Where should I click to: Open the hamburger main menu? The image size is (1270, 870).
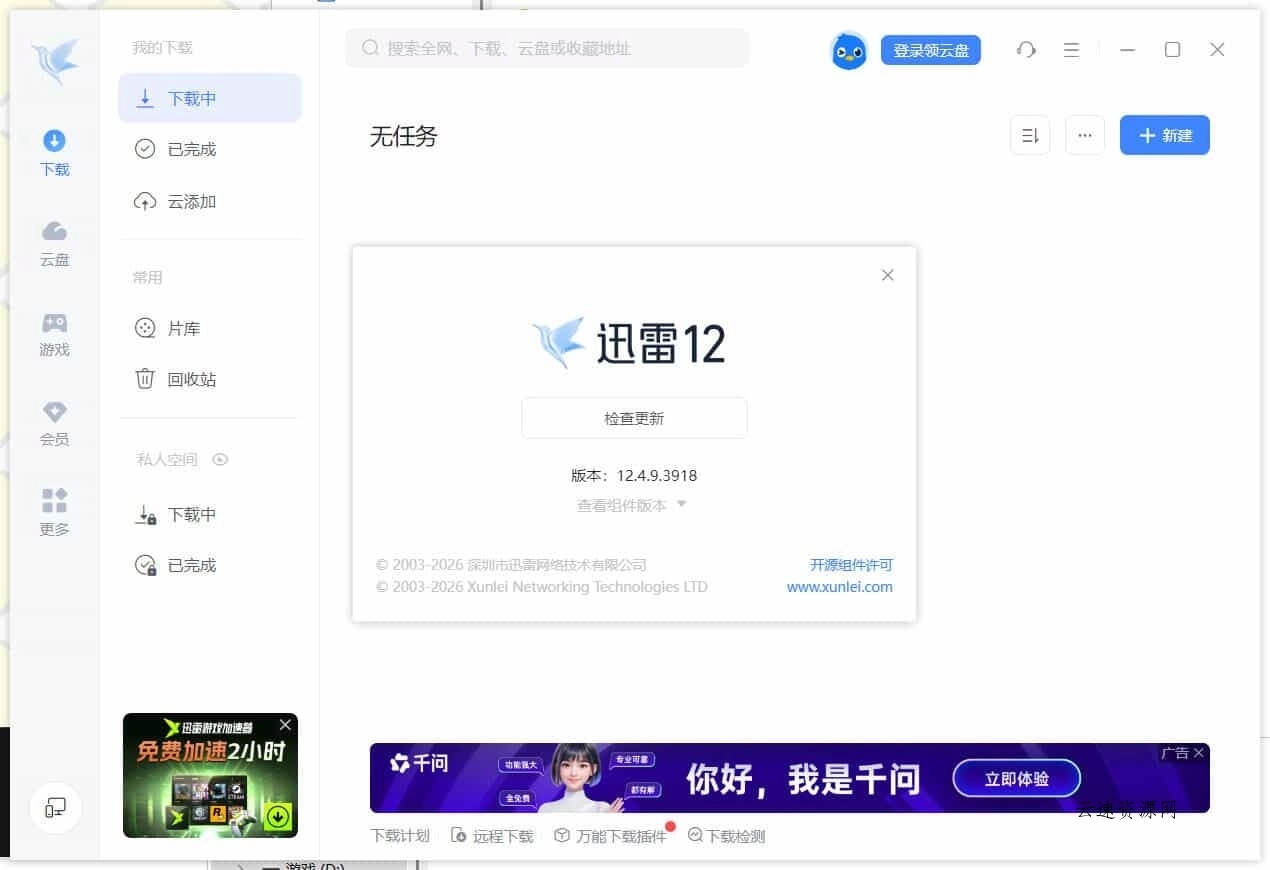pos(1072,49)
